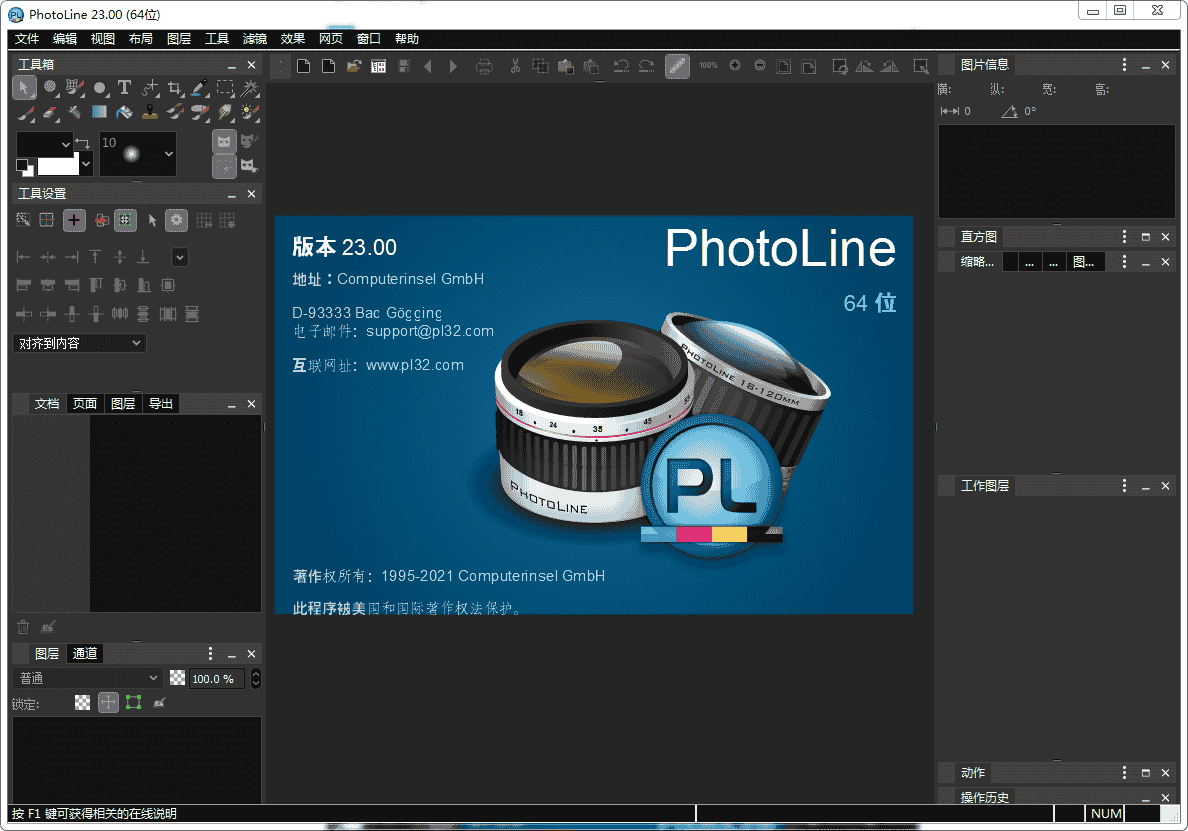The height and width of the screenshot is (831, 1188).
Task: Open the 滤镜 menu
Action: (x=255, y=39)
